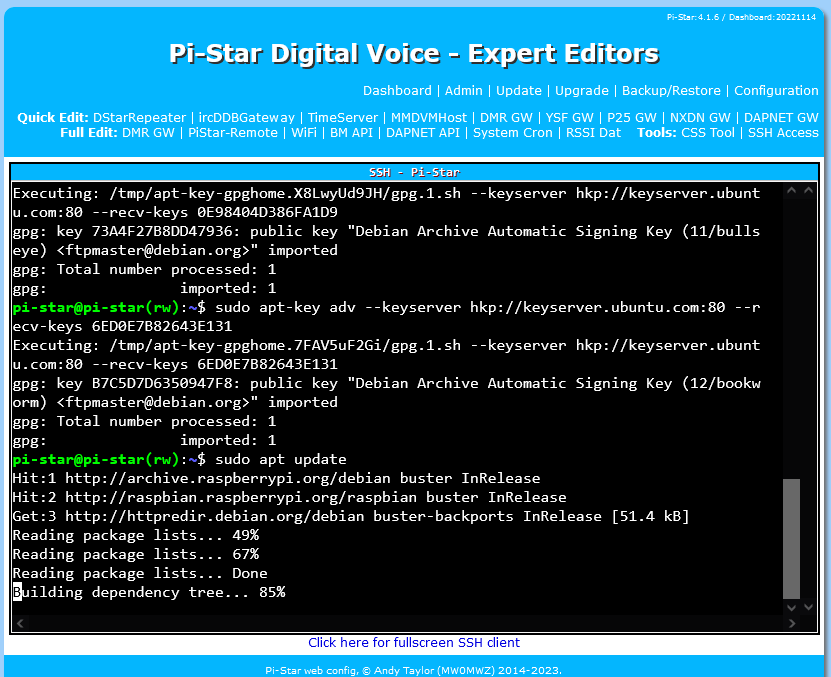Viewport: 831px width, 677px height.
Task: Click here for fullscreen SSH client
Action: 414,643
